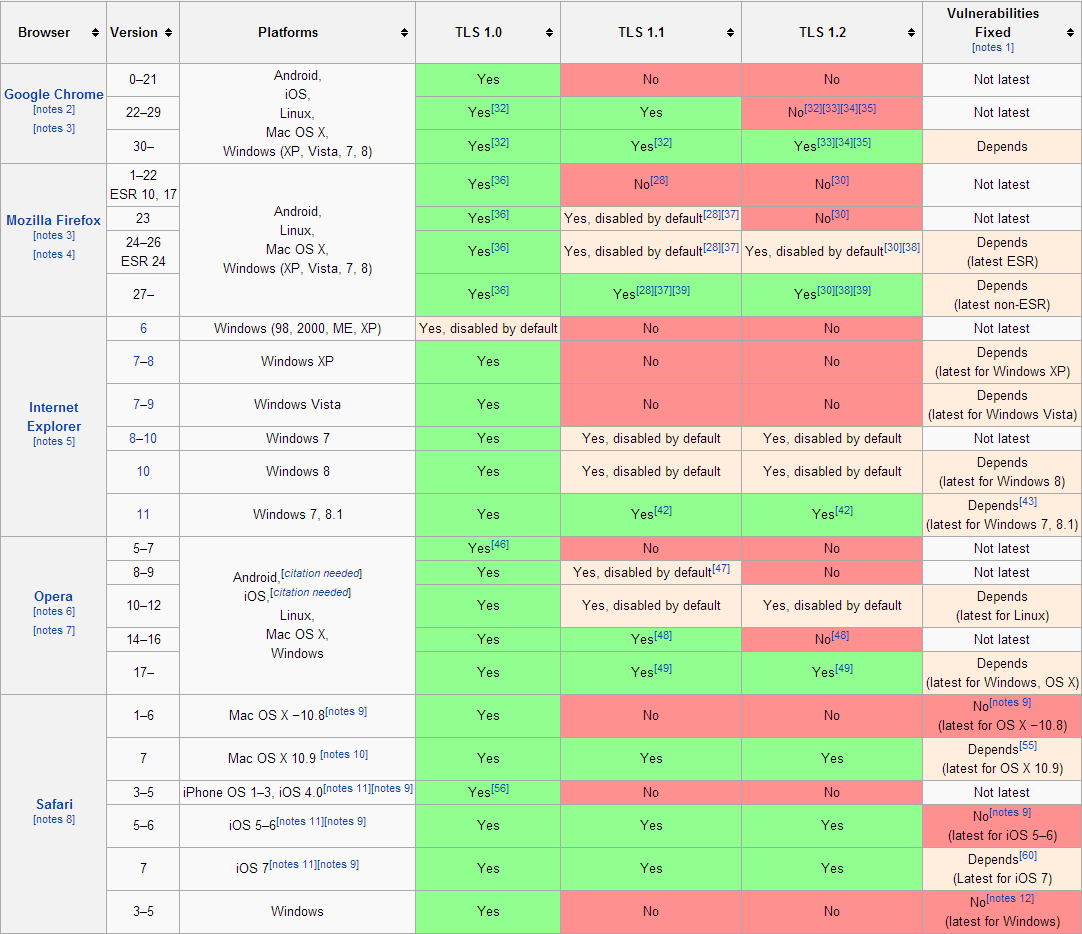Click citation [39] in Firefox 27– TLS 1.2 cell

tap(862, 290)
